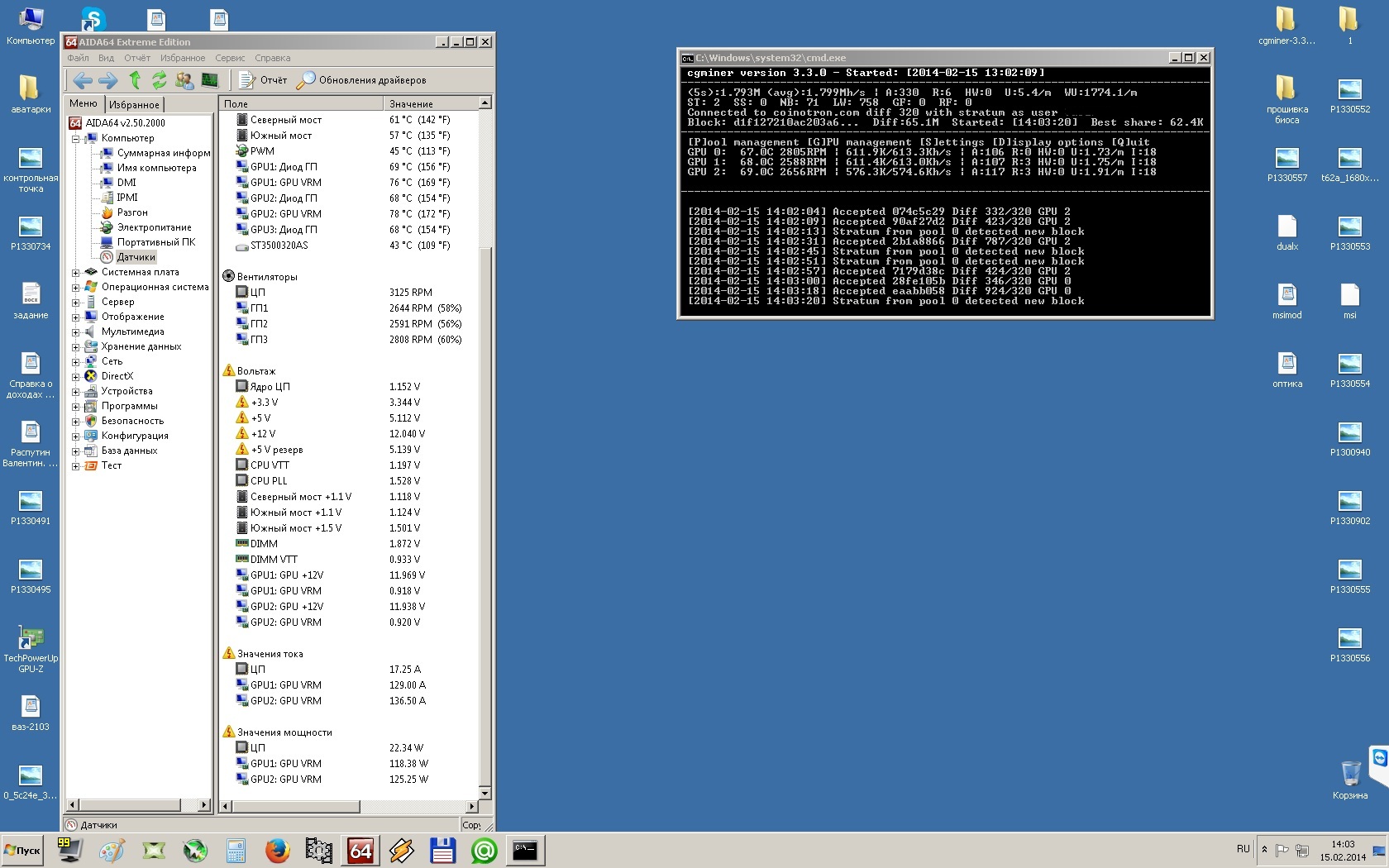Screen dimensions: 1389x868
Task: Expand the DirectX tree node
Action: click(76, 376)
